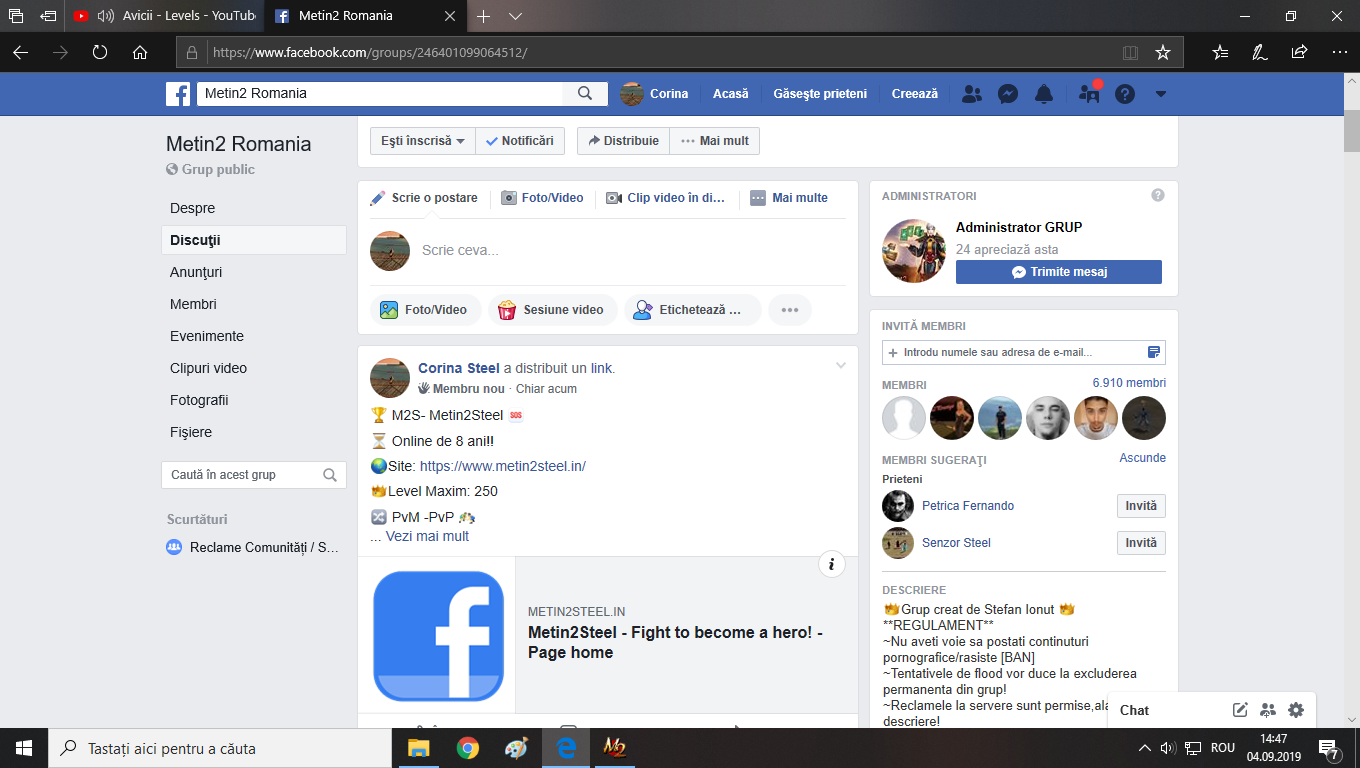
Task: Click the address bar URL field
Action: [x=661, y=52]
